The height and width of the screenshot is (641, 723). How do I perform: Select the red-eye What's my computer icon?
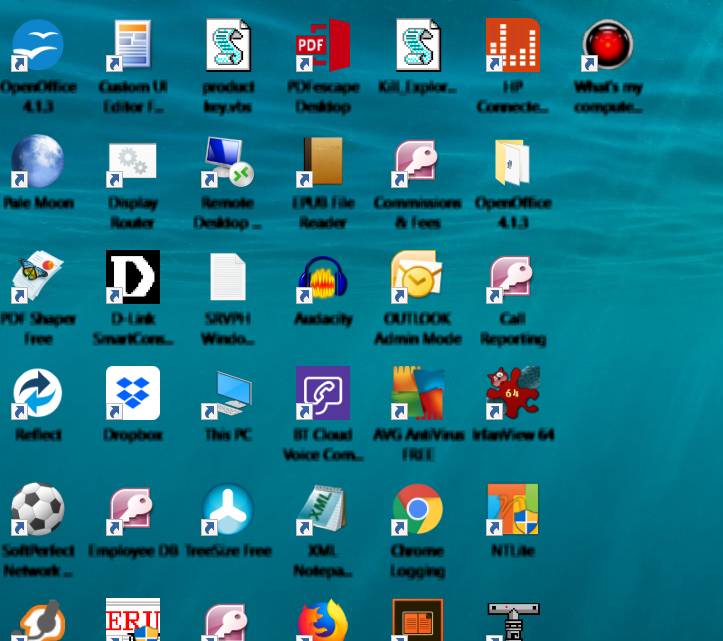pos(608,46)
